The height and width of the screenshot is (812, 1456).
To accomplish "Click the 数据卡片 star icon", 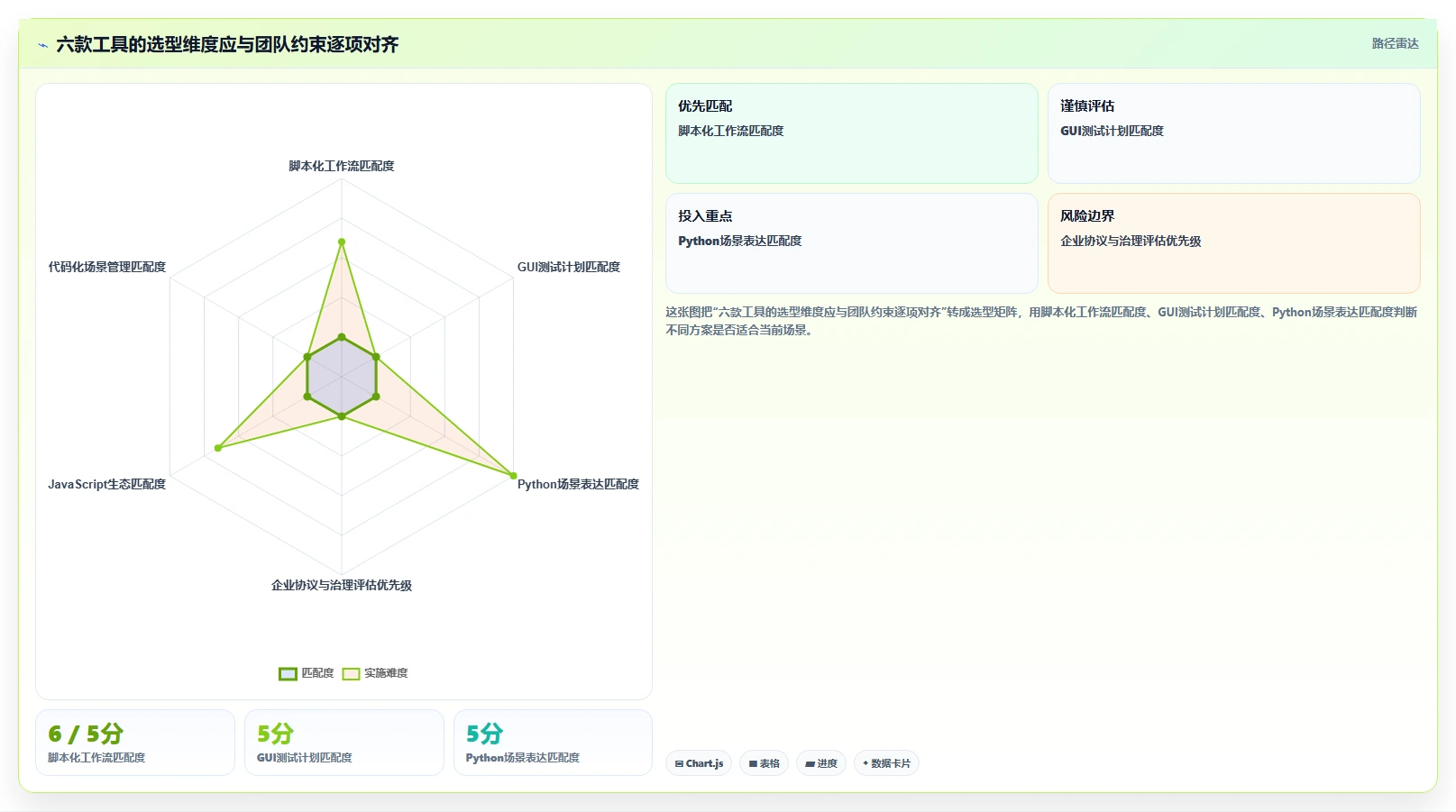I will (865, 763).
